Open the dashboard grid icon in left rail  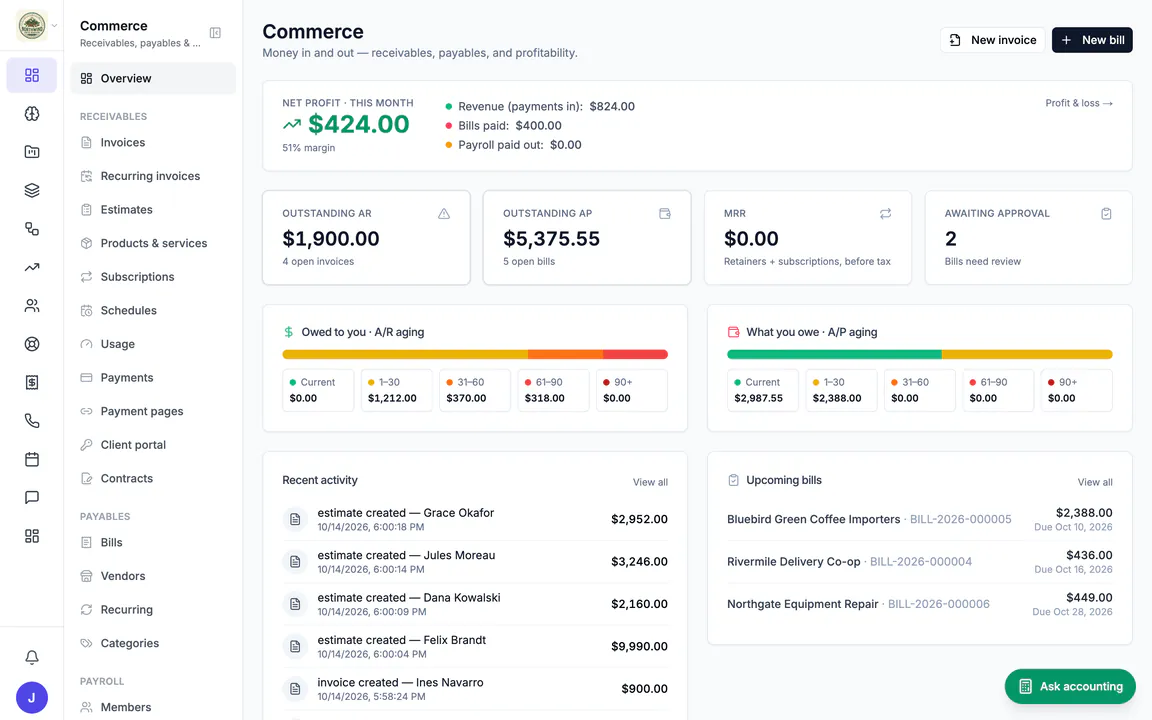click(x=32, y=75)
